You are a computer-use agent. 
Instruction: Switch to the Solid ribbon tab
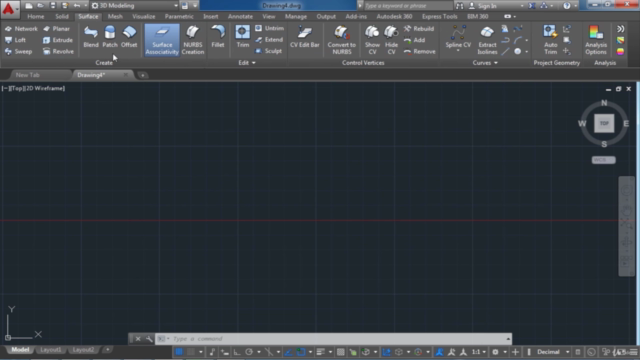tap(62, 16)
